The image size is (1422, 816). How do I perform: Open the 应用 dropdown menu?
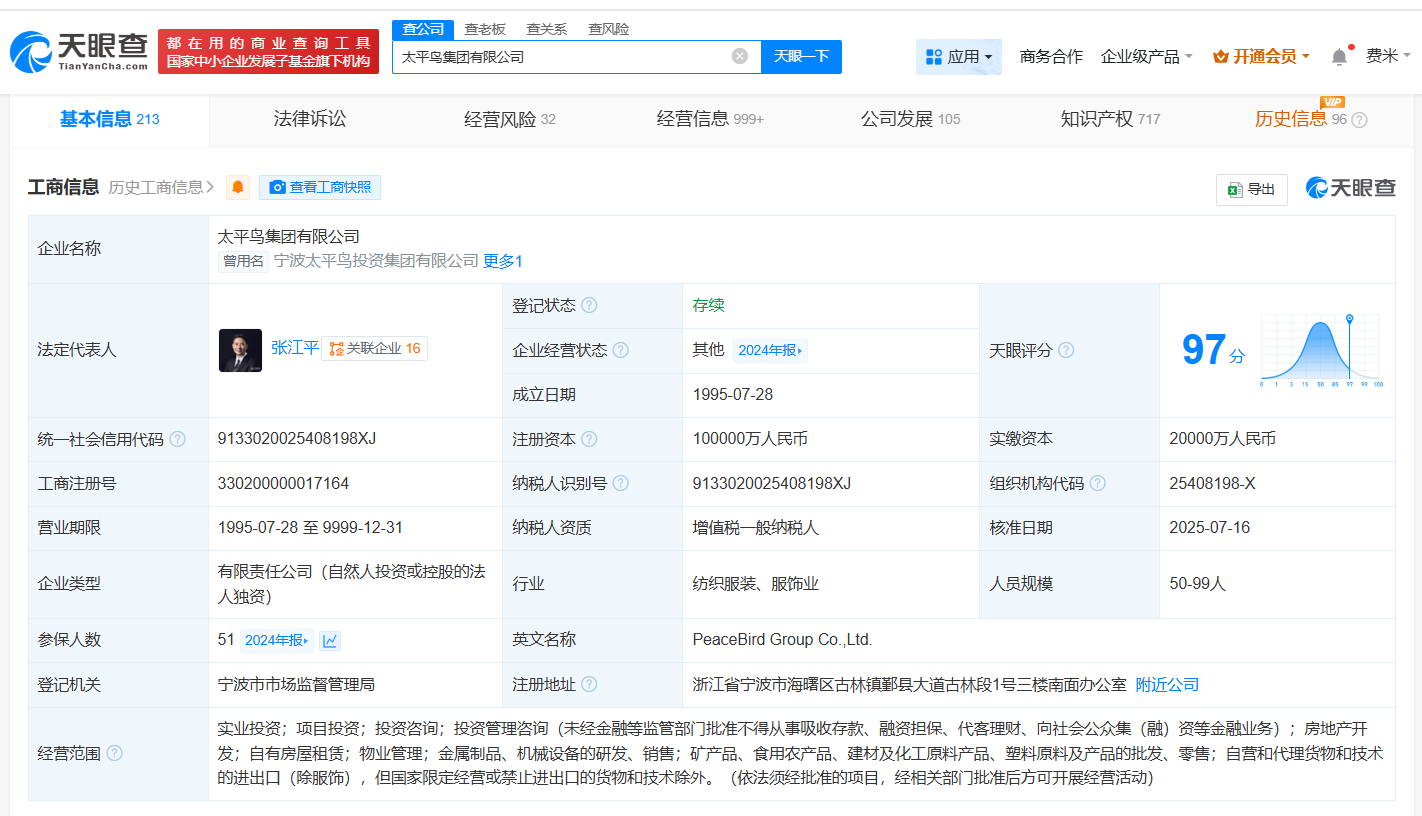[958, 57]
